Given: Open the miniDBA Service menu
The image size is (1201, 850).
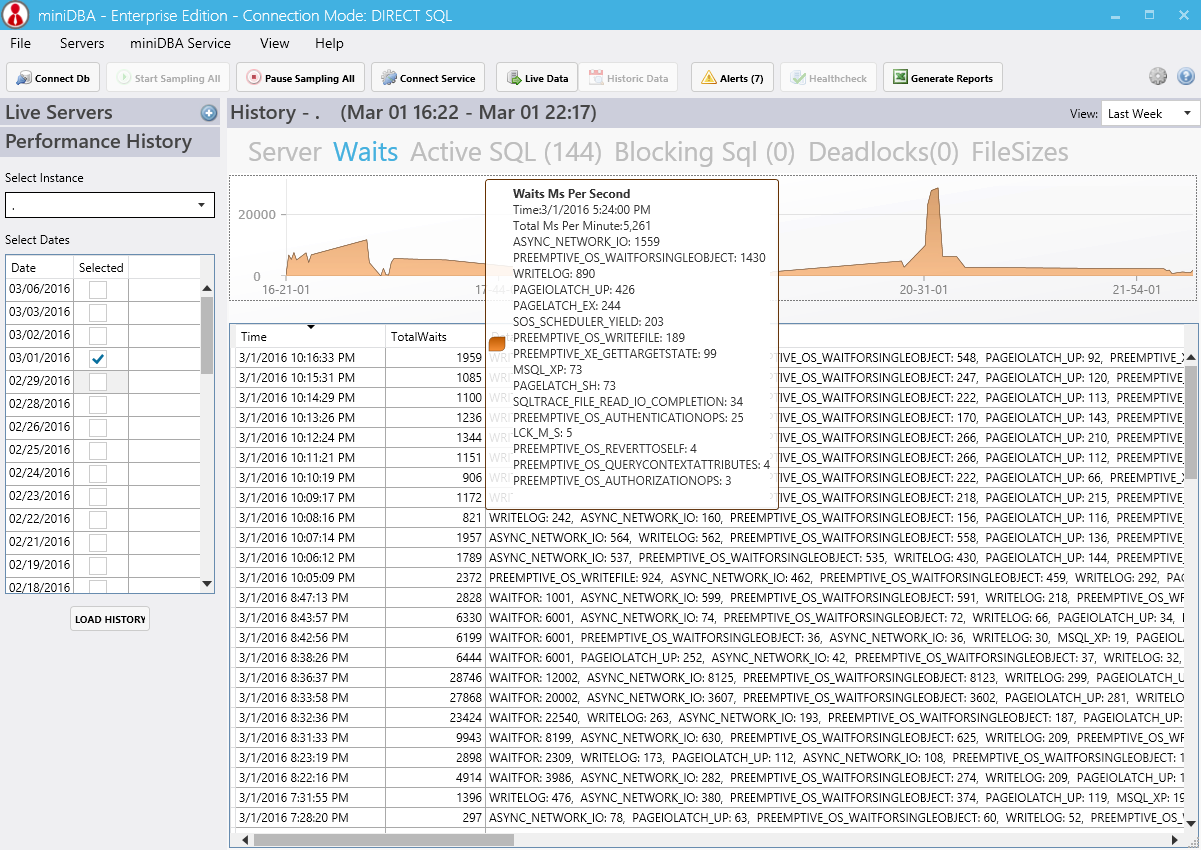Looking at the screenshot, I should 180,43.
